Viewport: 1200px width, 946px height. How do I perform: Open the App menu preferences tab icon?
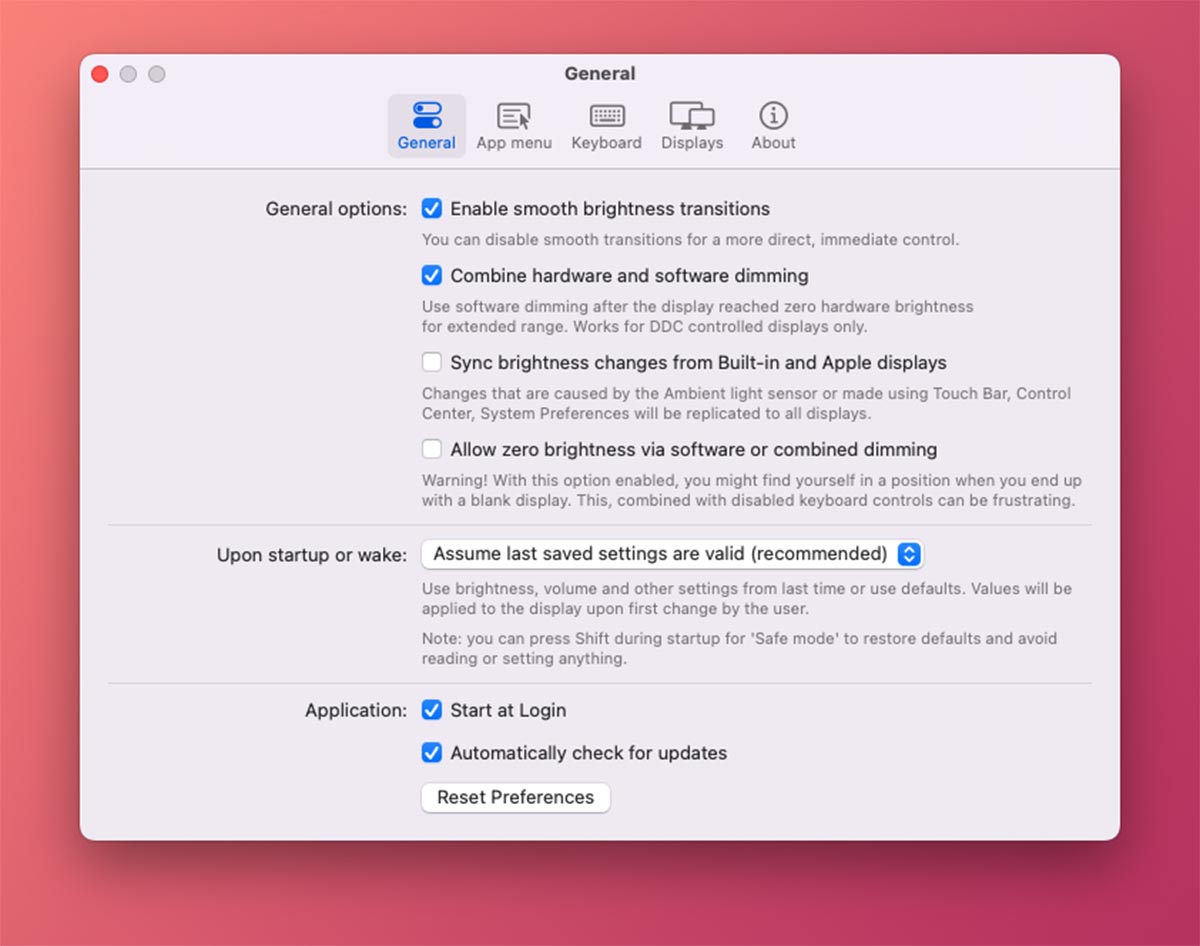point(514,116)
